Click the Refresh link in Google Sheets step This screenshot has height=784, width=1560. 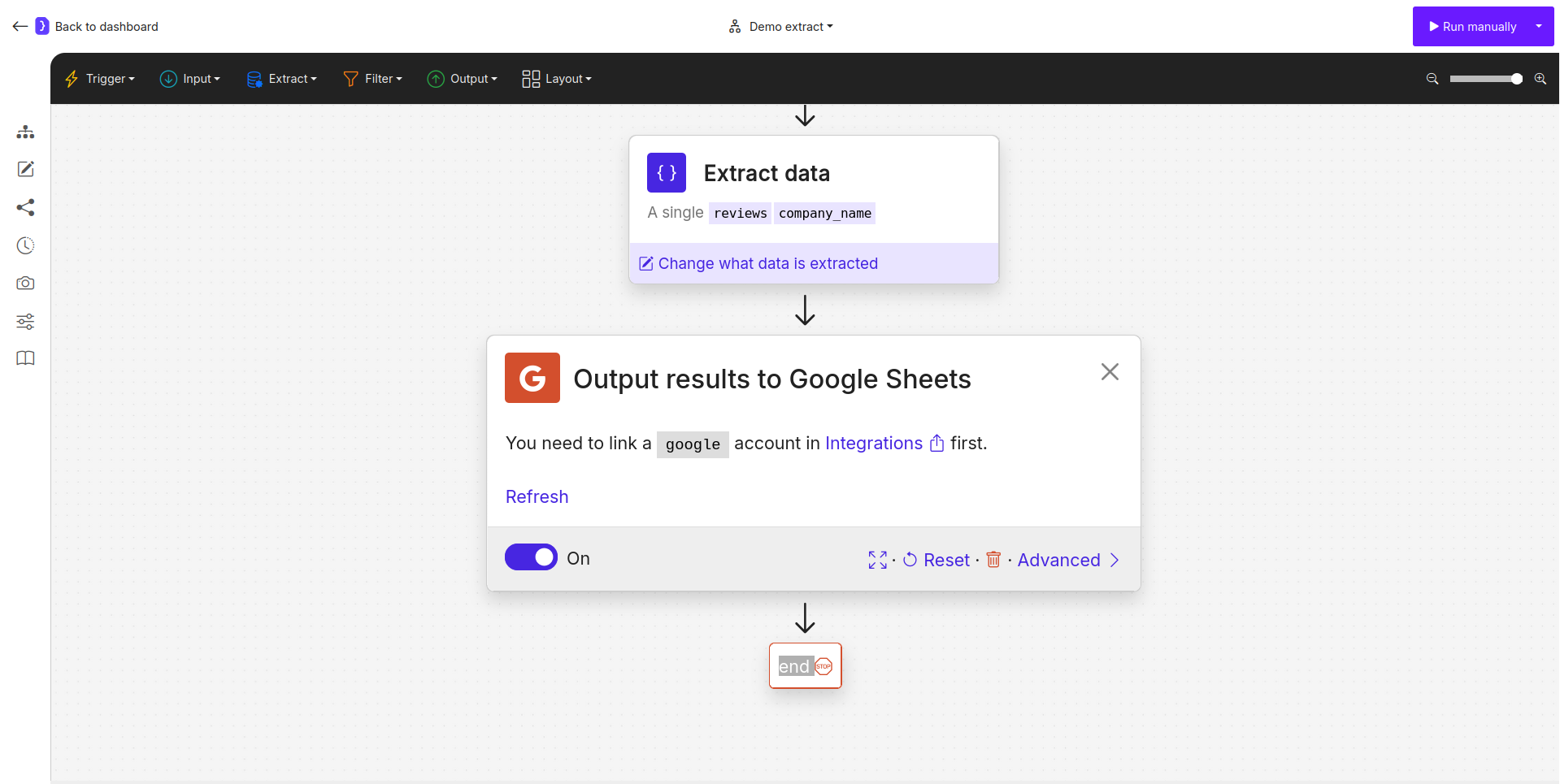pos(537,496)
